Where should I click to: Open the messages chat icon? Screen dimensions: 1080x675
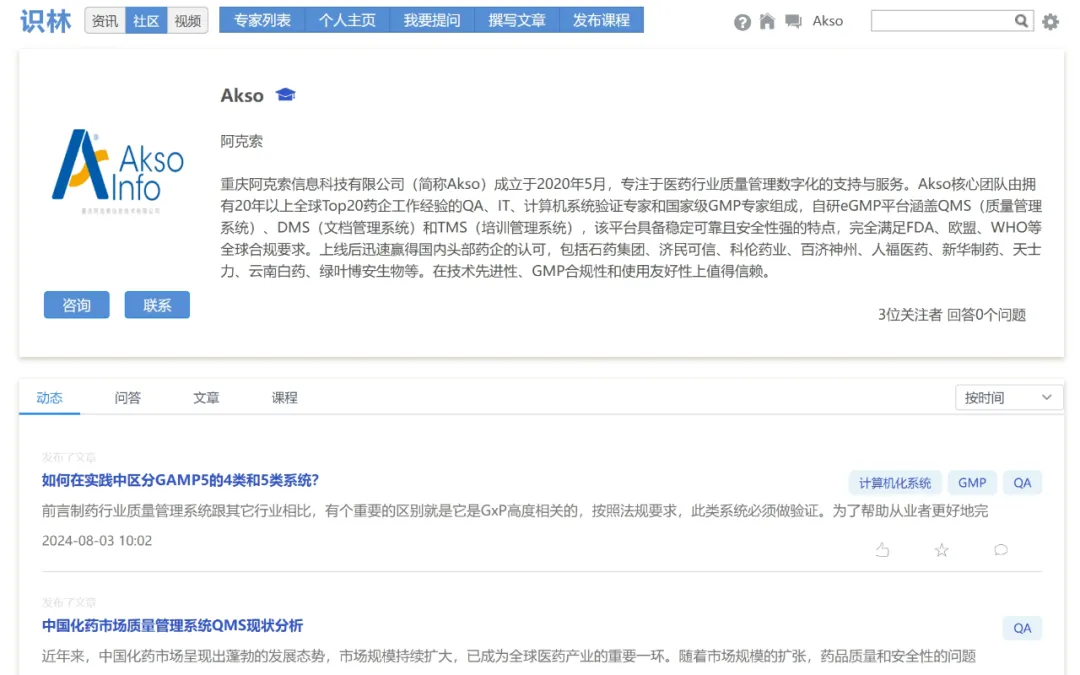click(x=794, y=22)
